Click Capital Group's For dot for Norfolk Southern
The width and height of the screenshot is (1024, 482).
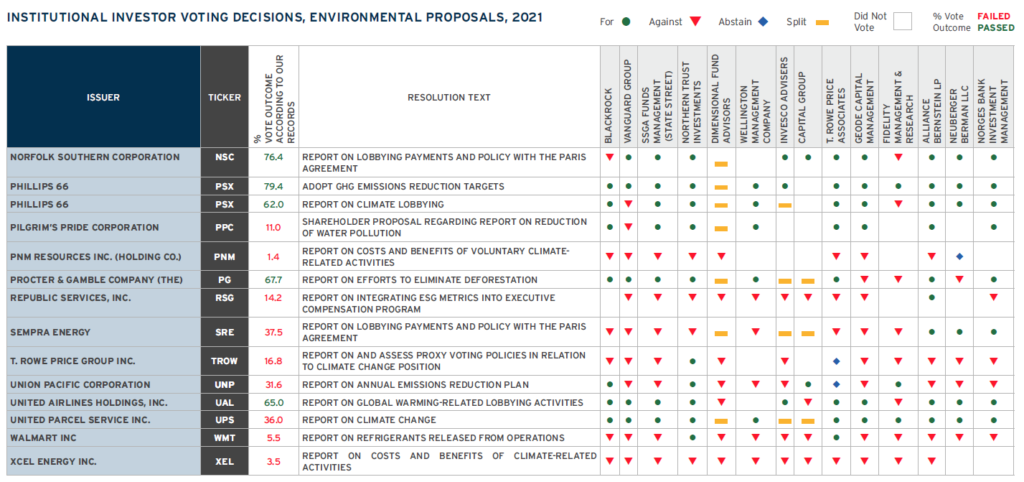807,157
